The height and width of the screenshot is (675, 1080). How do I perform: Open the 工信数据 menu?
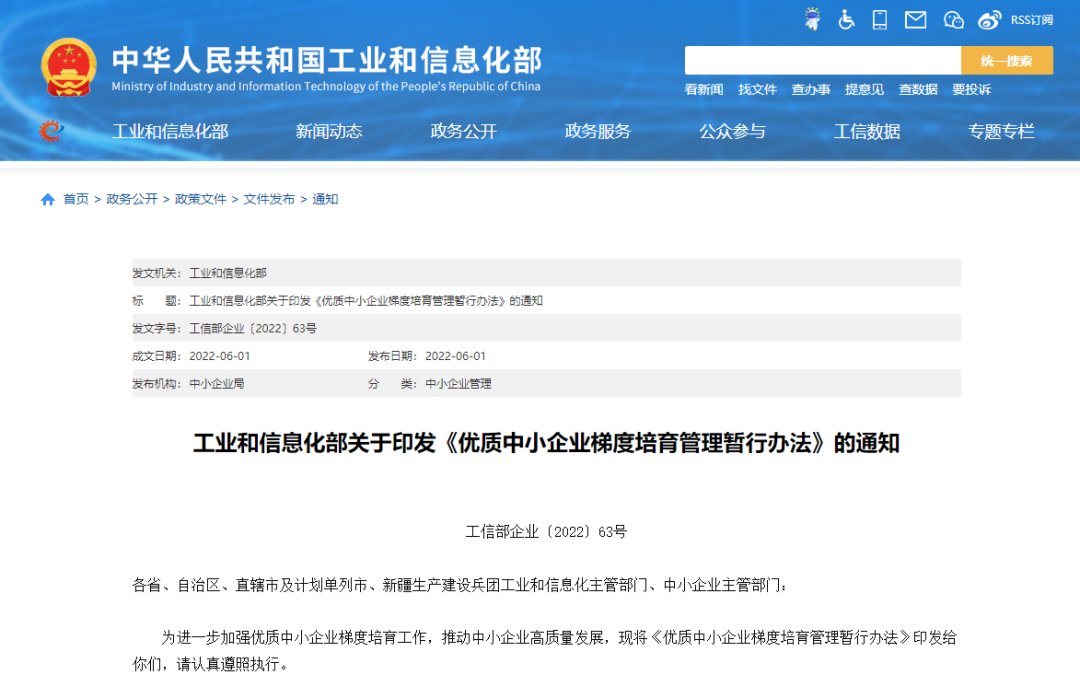(865, 131)
